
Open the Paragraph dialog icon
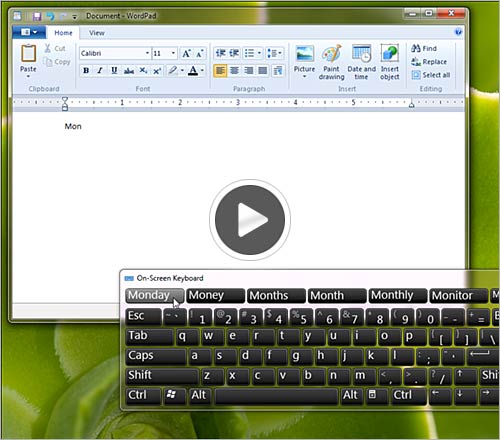[x=278, y=71]
